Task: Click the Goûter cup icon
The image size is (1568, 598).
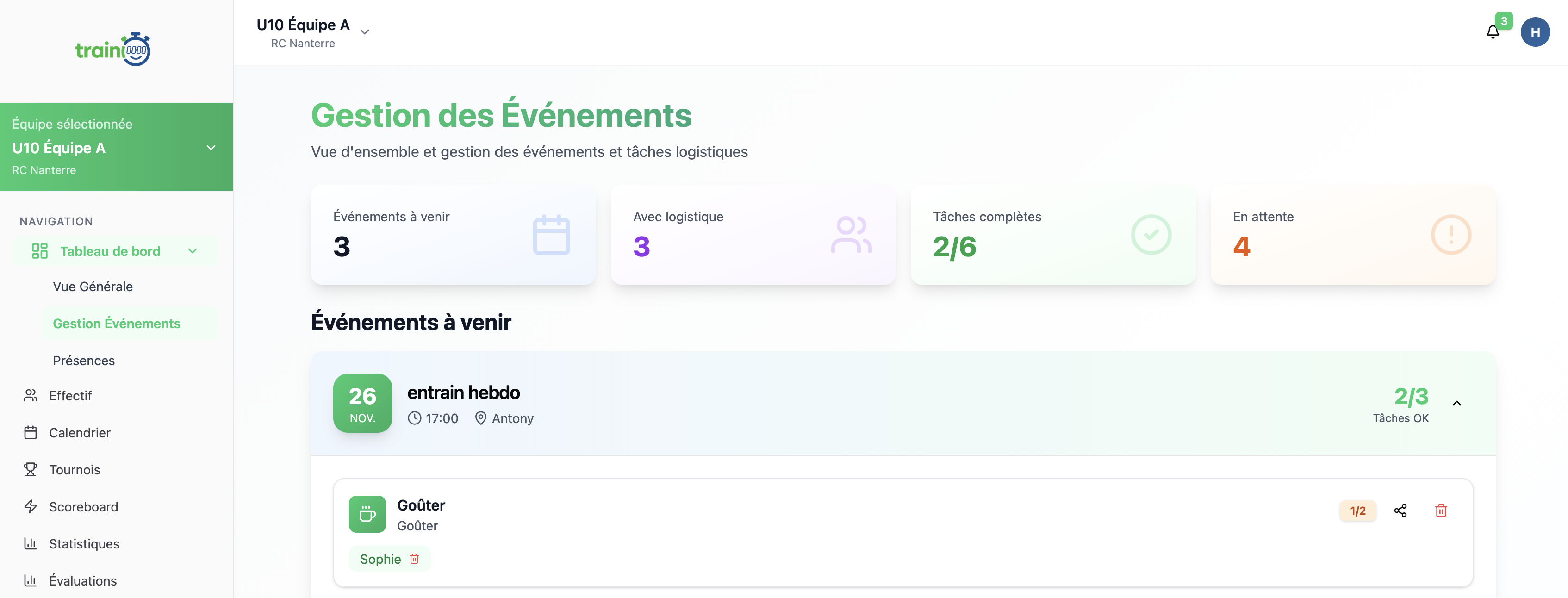Action: (367, 514)
